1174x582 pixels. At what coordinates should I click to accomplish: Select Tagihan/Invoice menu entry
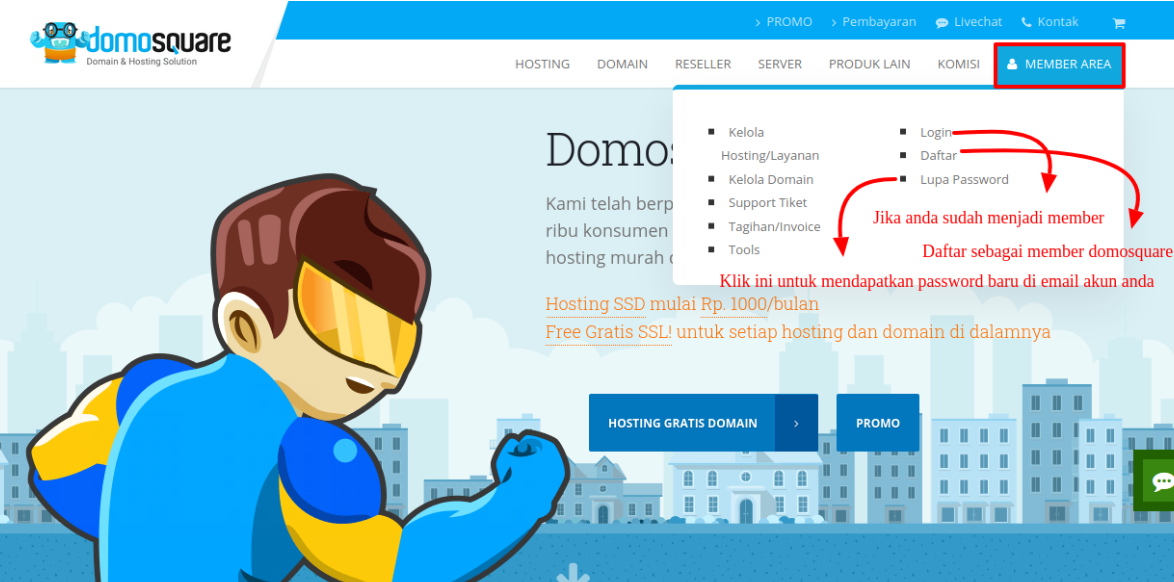point(774,226)
